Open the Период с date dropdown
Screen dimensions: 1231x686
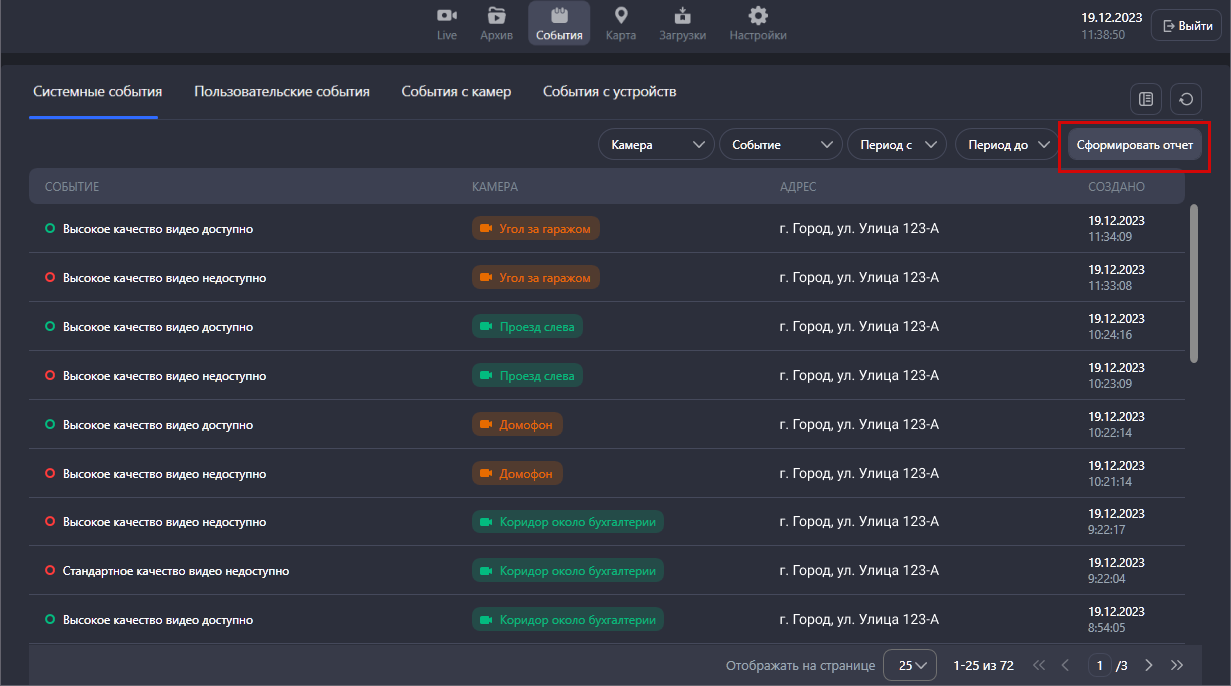click(x=896, y=145)
